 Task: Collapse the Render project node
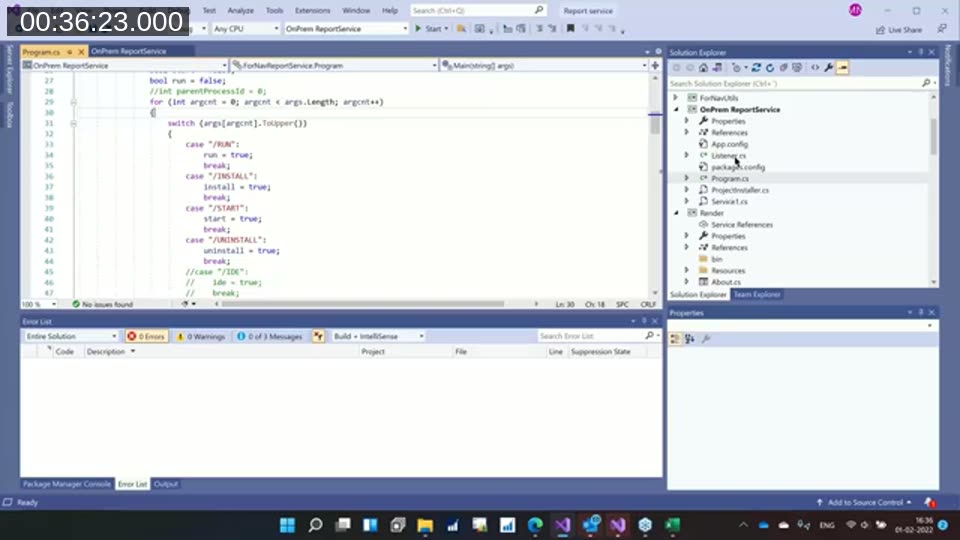[676, 213]
